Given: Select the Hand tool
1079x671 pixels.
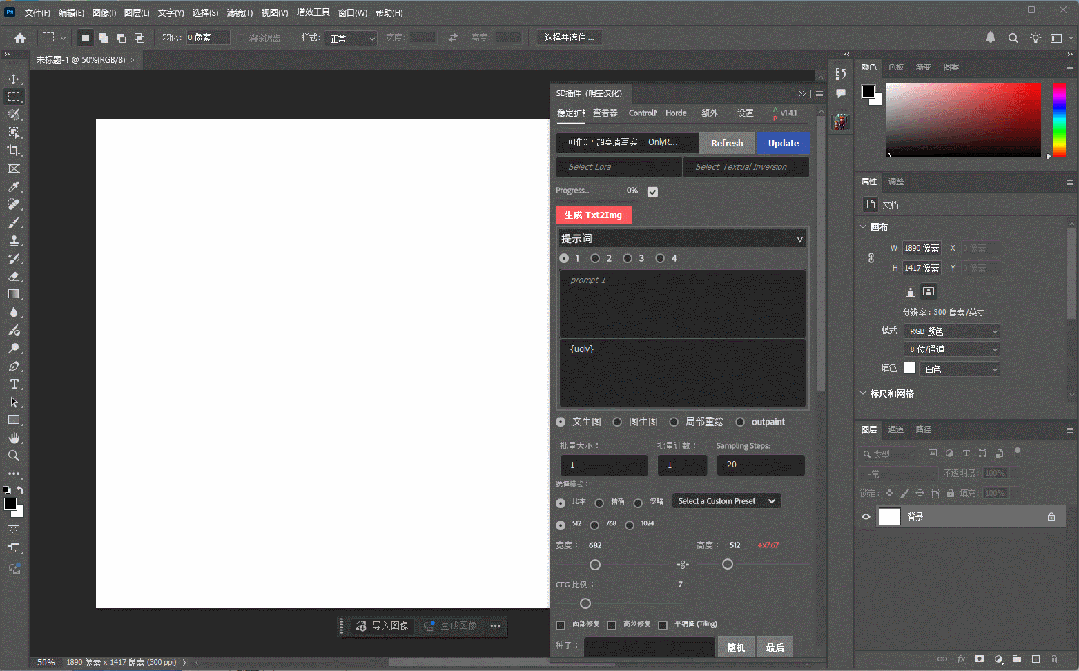Looking at the screenshot, I should (x=14, y=438).
